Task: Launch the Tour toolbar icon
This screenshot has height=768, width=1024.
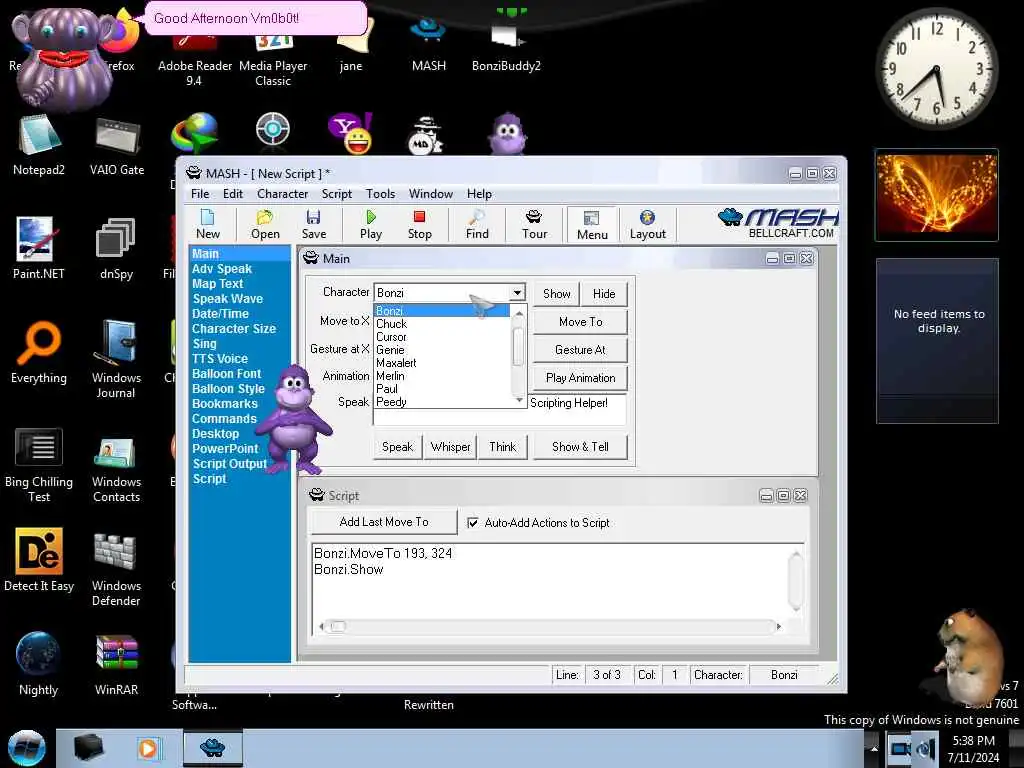Action: 534,225
